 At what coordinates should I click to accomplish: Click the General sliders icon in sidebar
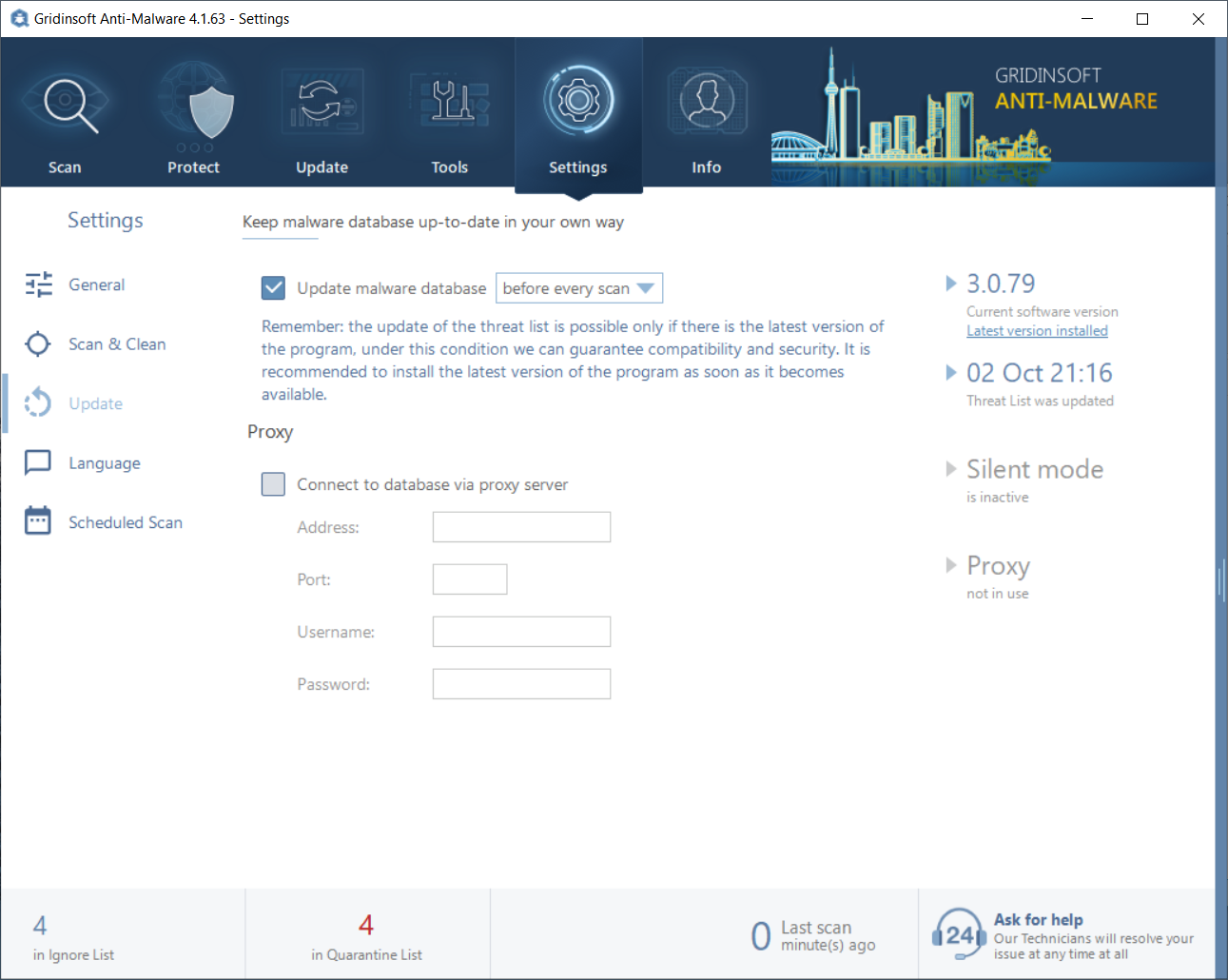[38, 284]
